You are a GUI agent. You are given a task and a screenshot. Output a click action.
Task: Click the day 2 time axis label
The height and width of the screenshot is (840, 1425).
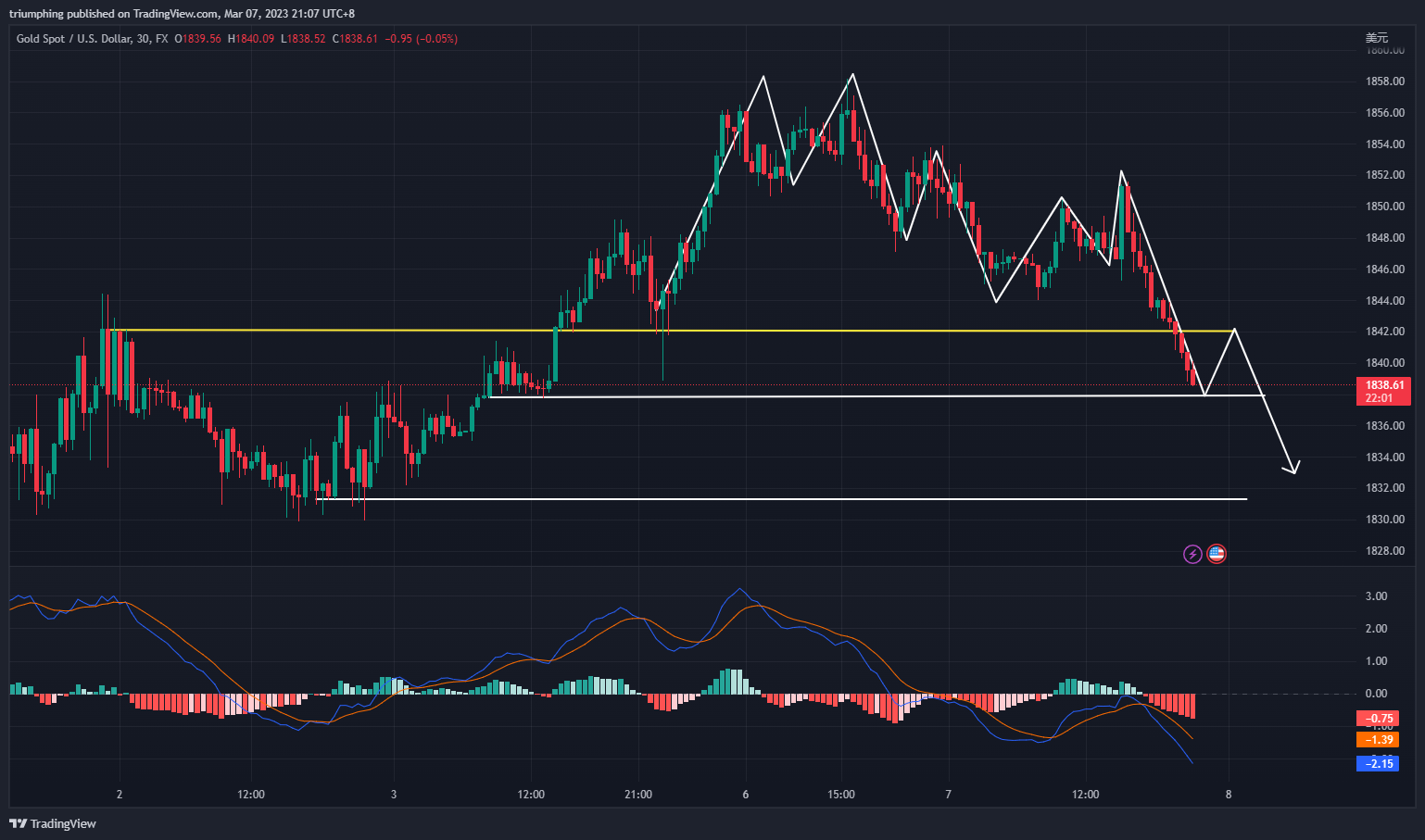click(120, 795)
